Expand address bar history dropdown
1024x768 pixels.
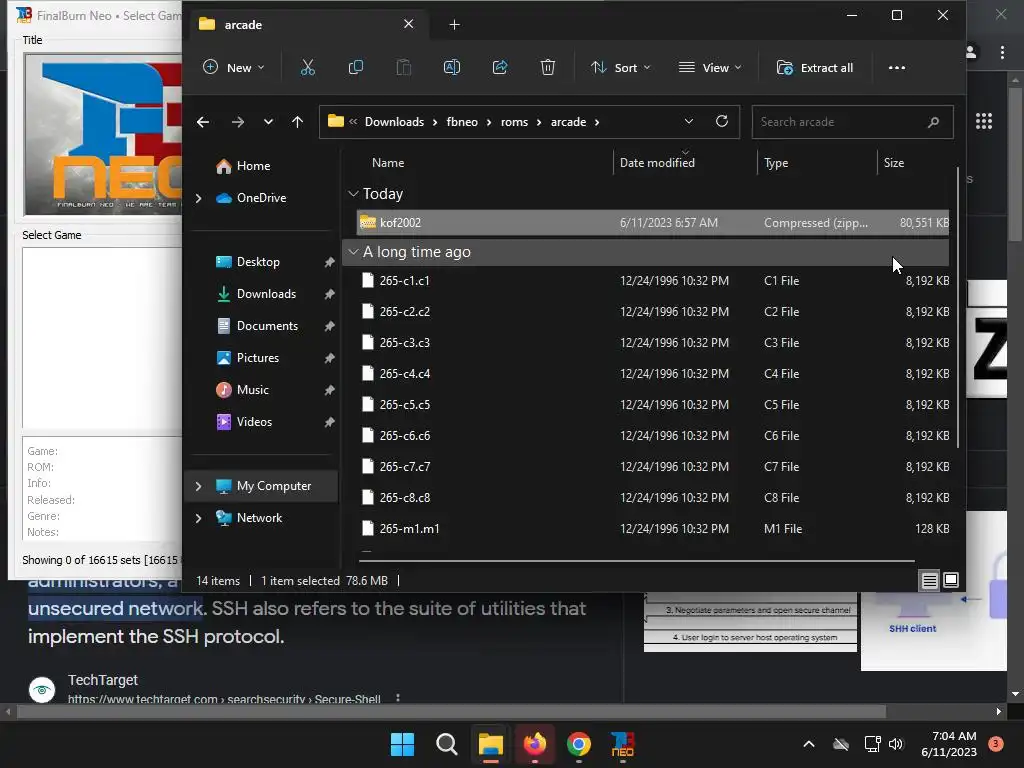tap(688, 121)
